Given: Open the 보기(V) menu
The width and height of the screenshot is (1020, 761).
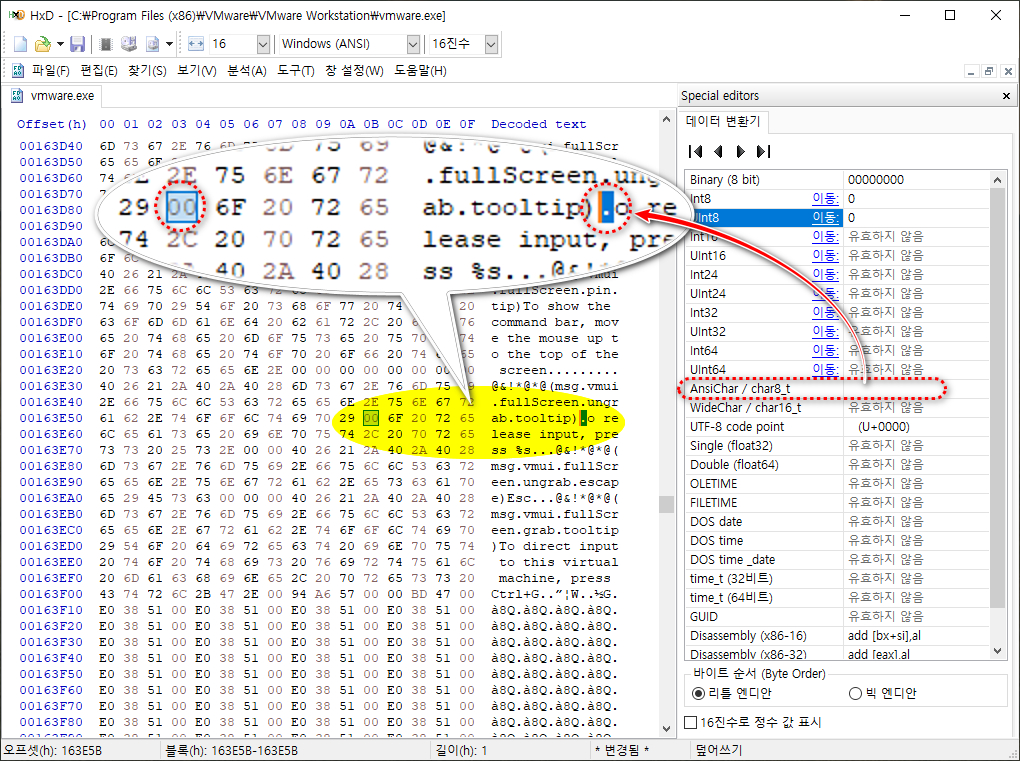Looking at the screenshot, I should point(196,70).
